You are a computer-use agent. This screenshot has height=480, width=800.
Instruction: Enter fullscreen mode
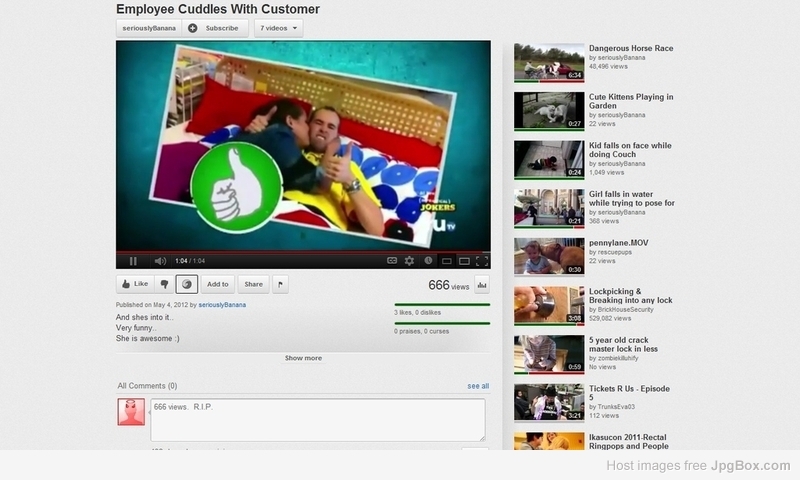pos(481,261)
